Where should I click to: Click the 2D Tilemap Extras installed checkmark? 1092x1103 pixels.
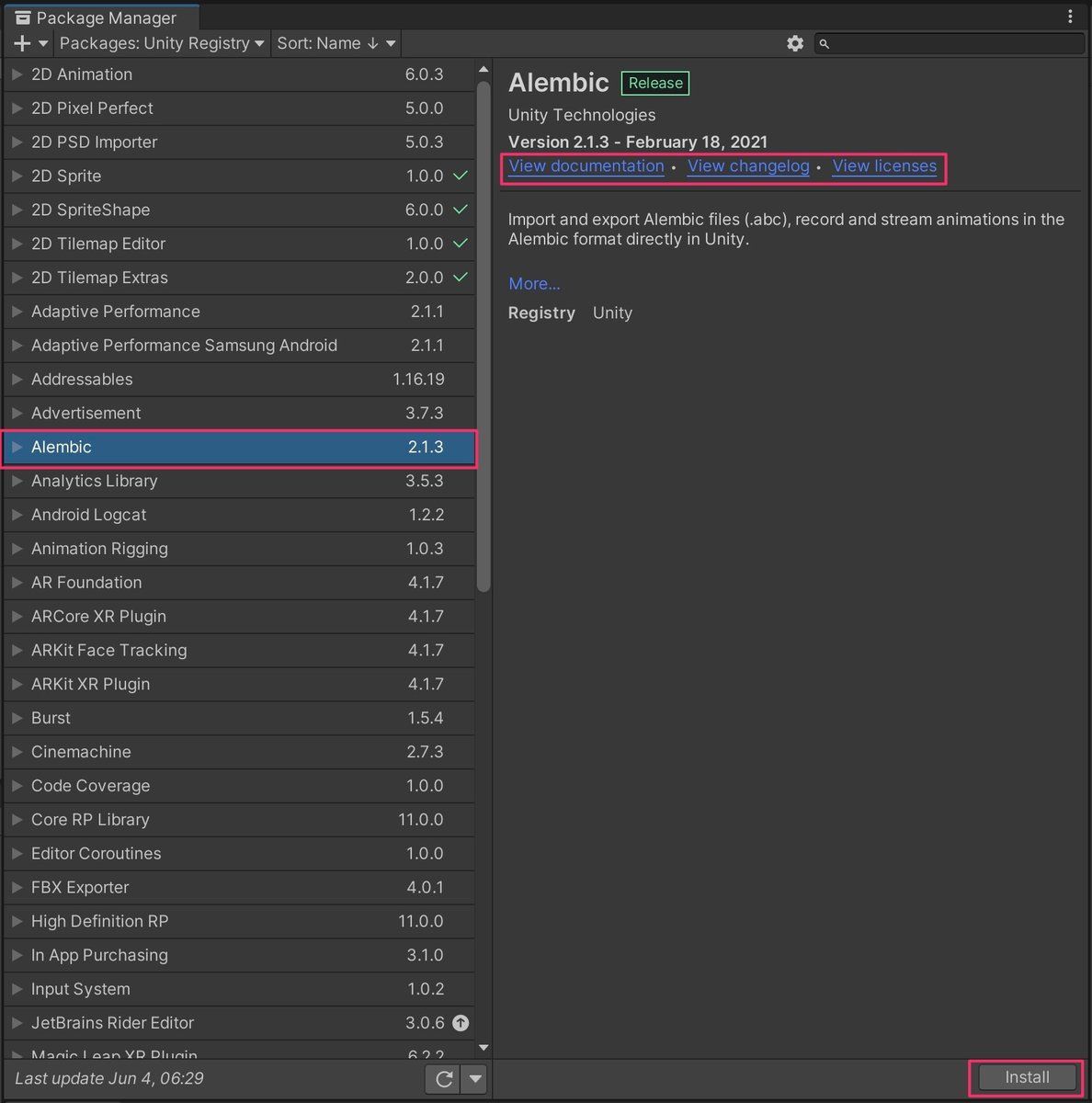[461, 278]
